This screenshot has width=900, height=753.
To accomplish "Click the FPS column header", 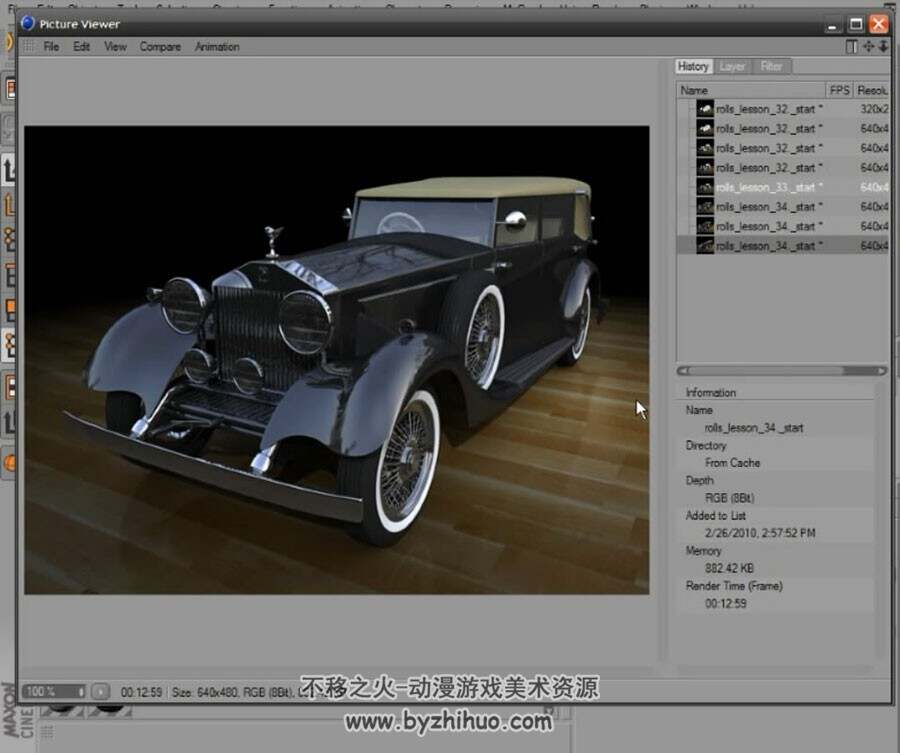I will (839, 90).
